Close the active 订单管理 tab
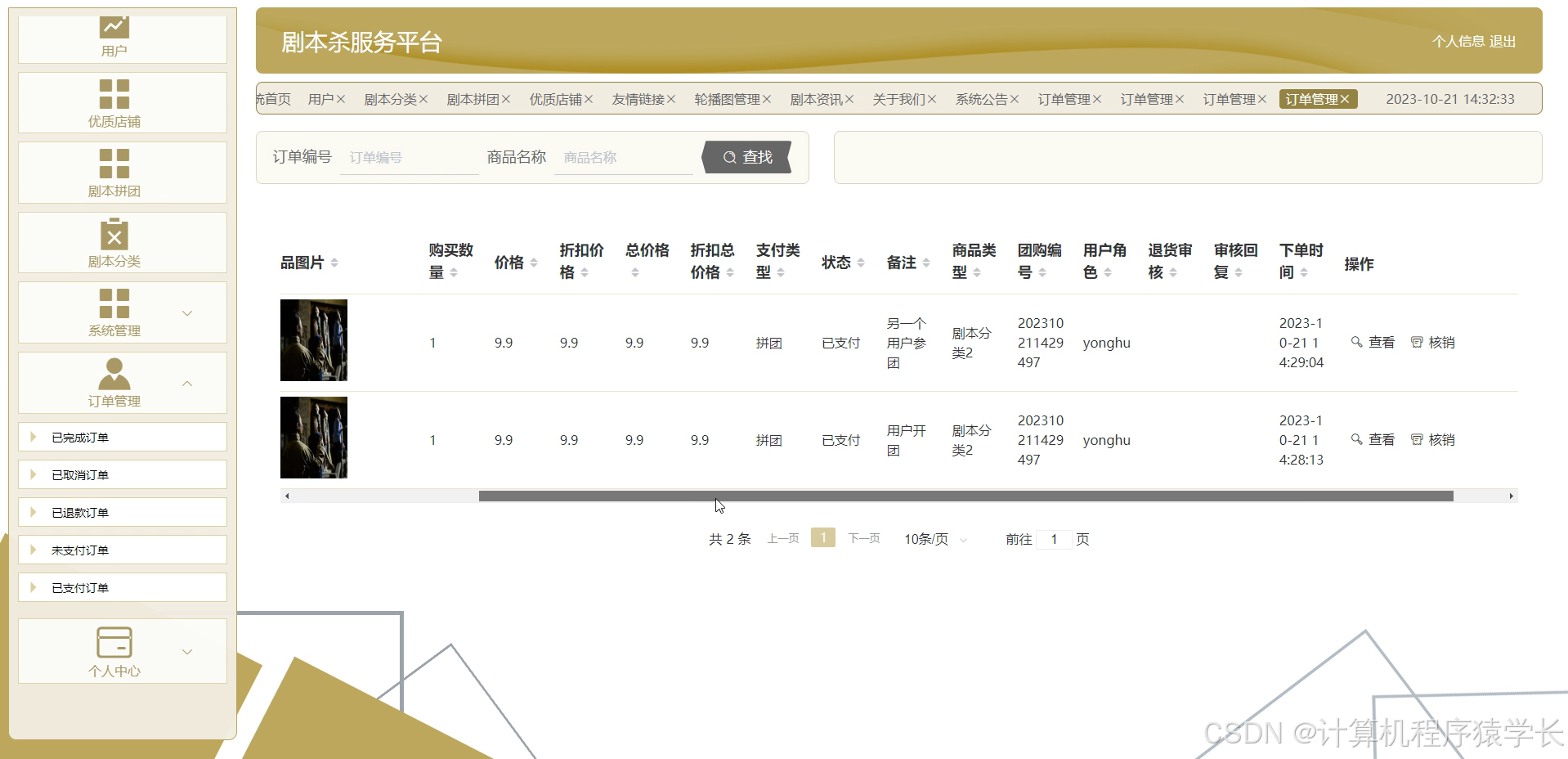Viewport: 1568px width, 759px height. coord(1345,99)
